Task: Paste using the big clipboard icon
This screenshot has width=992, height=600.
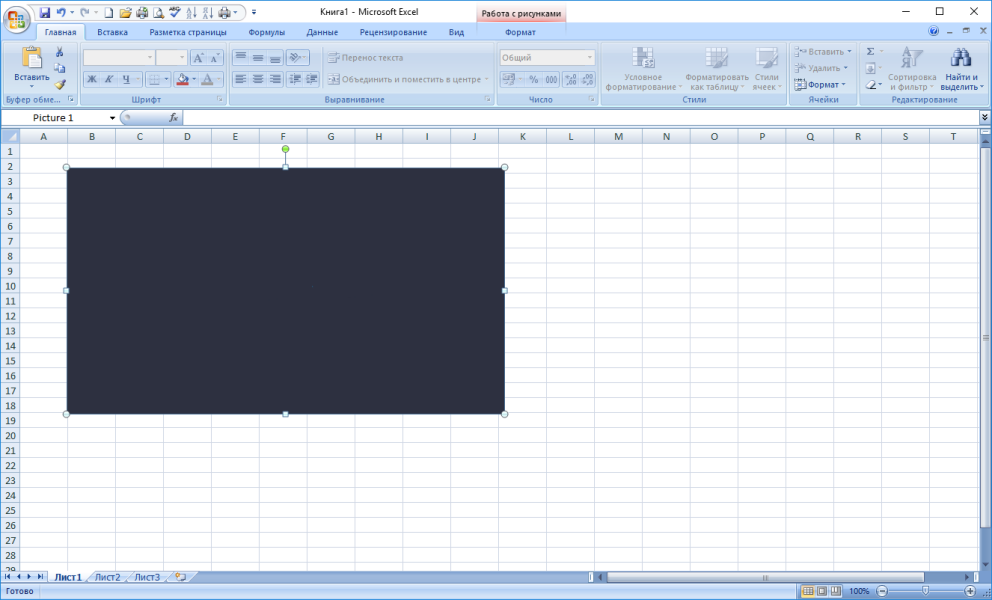Action: tap(32, 58)
